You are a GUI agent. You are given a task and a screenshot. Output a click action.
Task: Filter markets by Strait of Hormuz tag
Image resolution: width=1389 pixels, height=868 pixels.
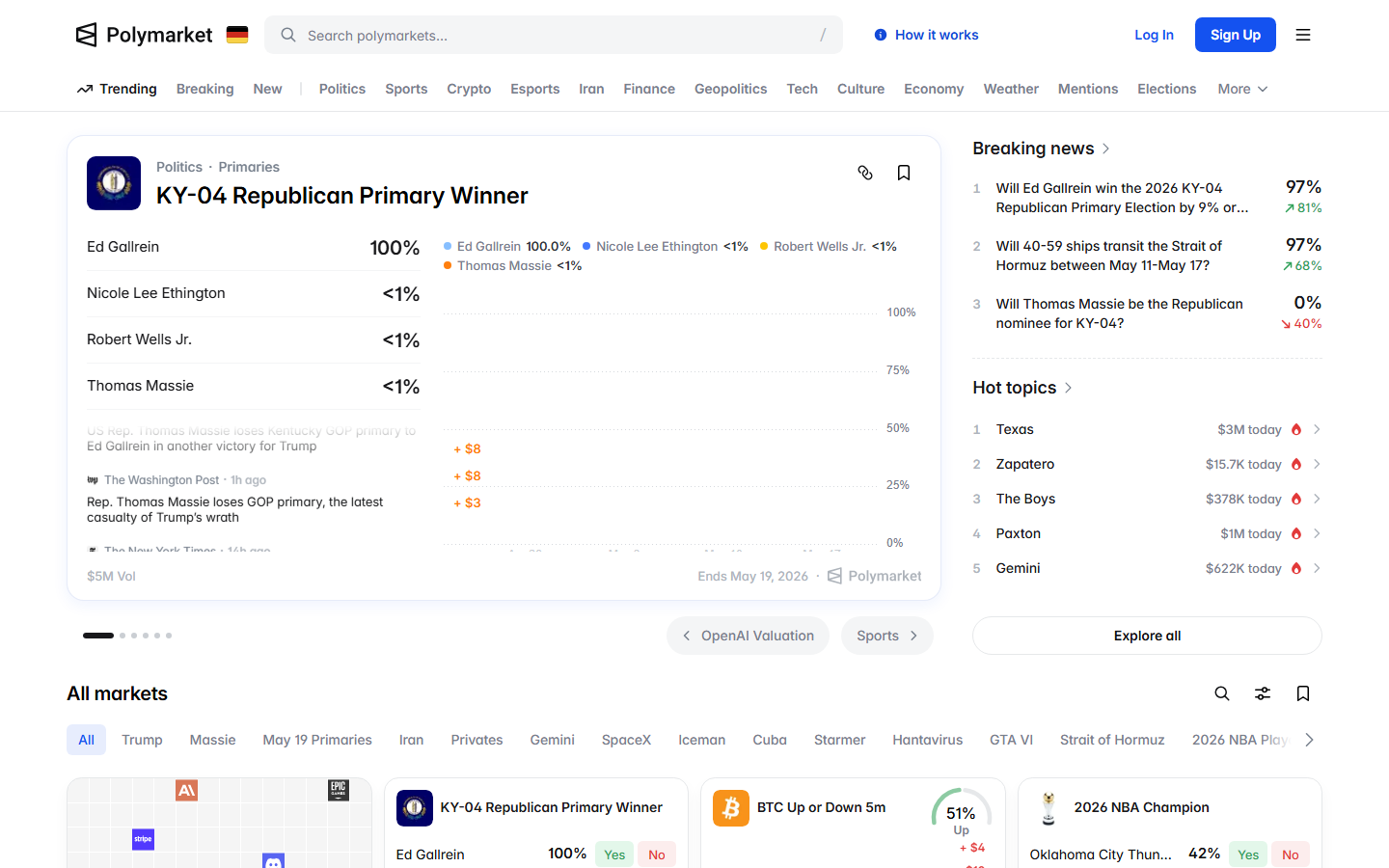pos(1112,740)
